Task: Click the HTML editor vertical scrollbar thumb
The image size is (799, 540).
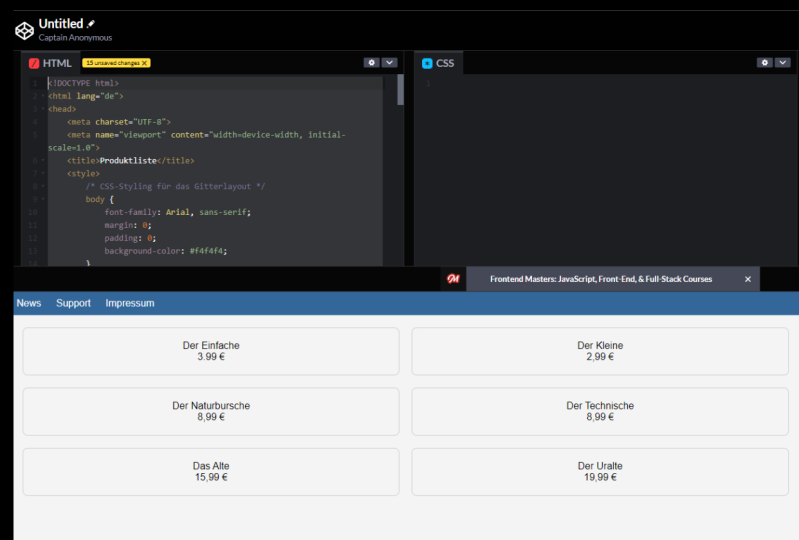Action: tap(401, 90)
